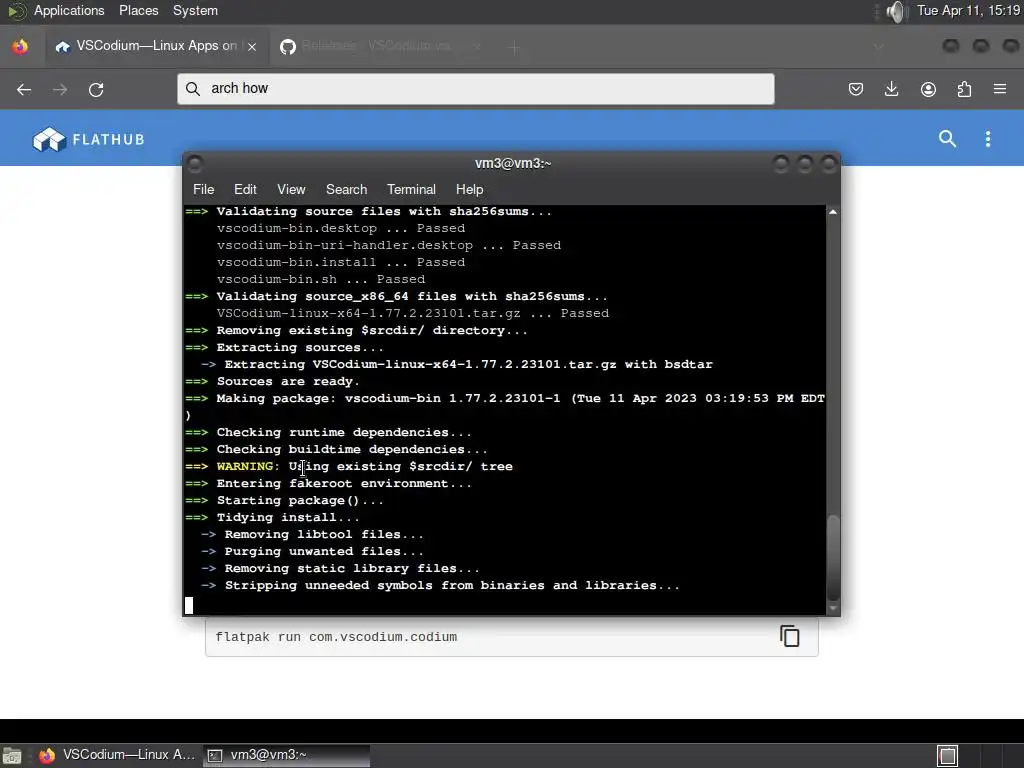Open the Firefox extensions menu
The width and height of the screenshot is (1024, 768).
coord(964,89)
